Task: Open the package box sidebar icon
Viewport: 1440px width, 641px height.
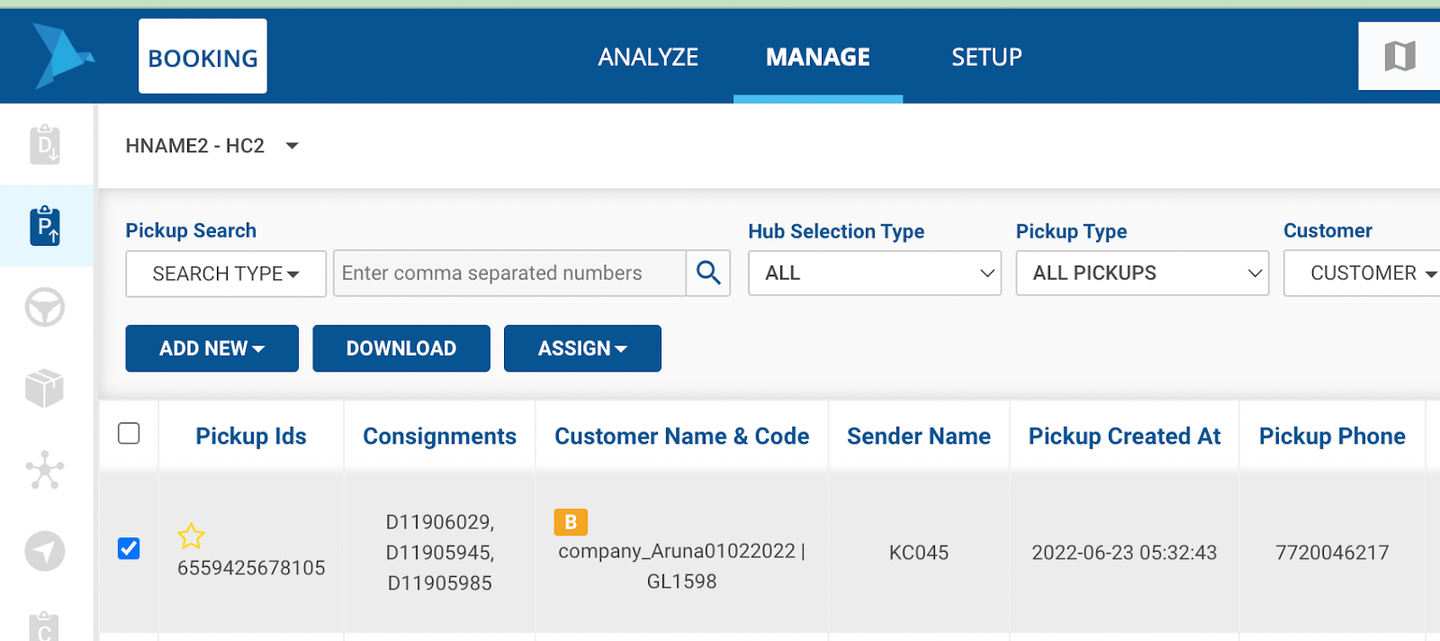Action: click(x=45, y=389)
